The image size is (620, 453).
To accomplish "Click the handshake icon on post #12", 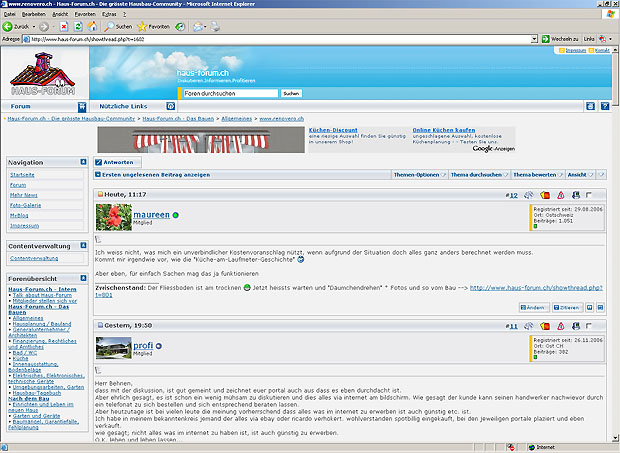I will point(529,195).
